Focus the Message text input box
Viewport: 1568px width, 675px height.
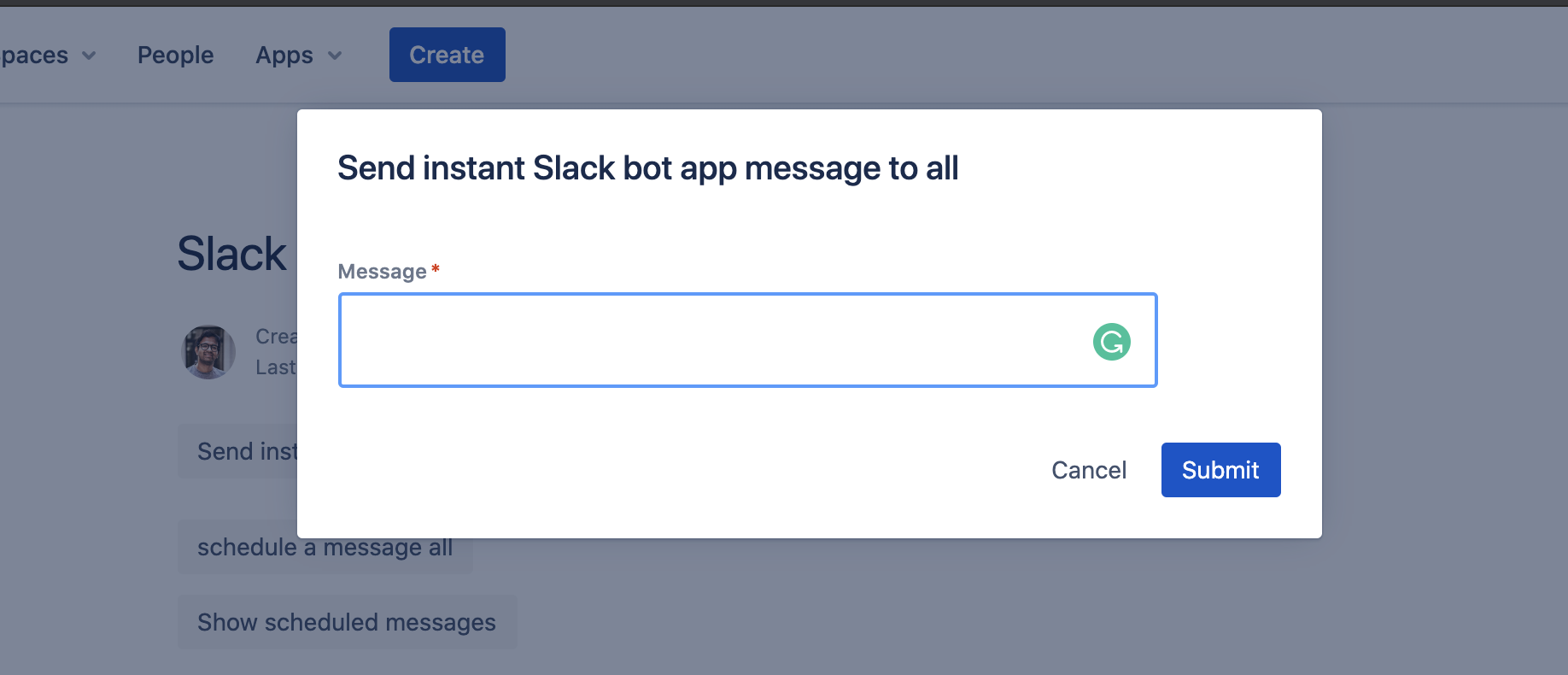pyautogui.click(x=748, y=340)
